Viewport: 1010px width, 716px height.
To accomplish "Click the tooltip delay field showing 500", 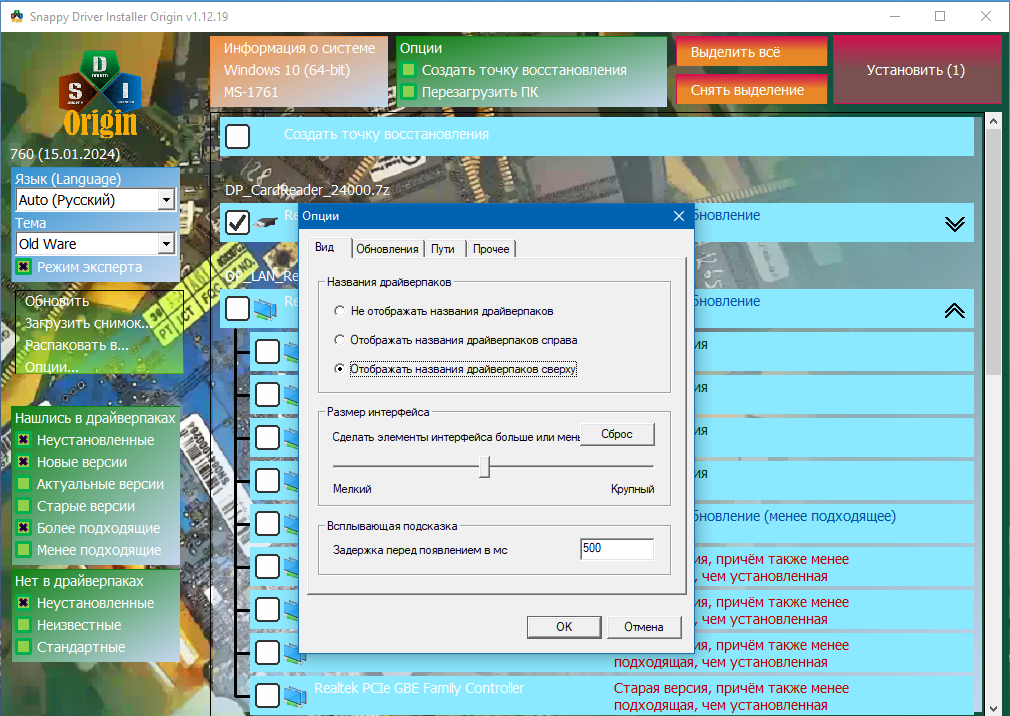I will point(616,549).
